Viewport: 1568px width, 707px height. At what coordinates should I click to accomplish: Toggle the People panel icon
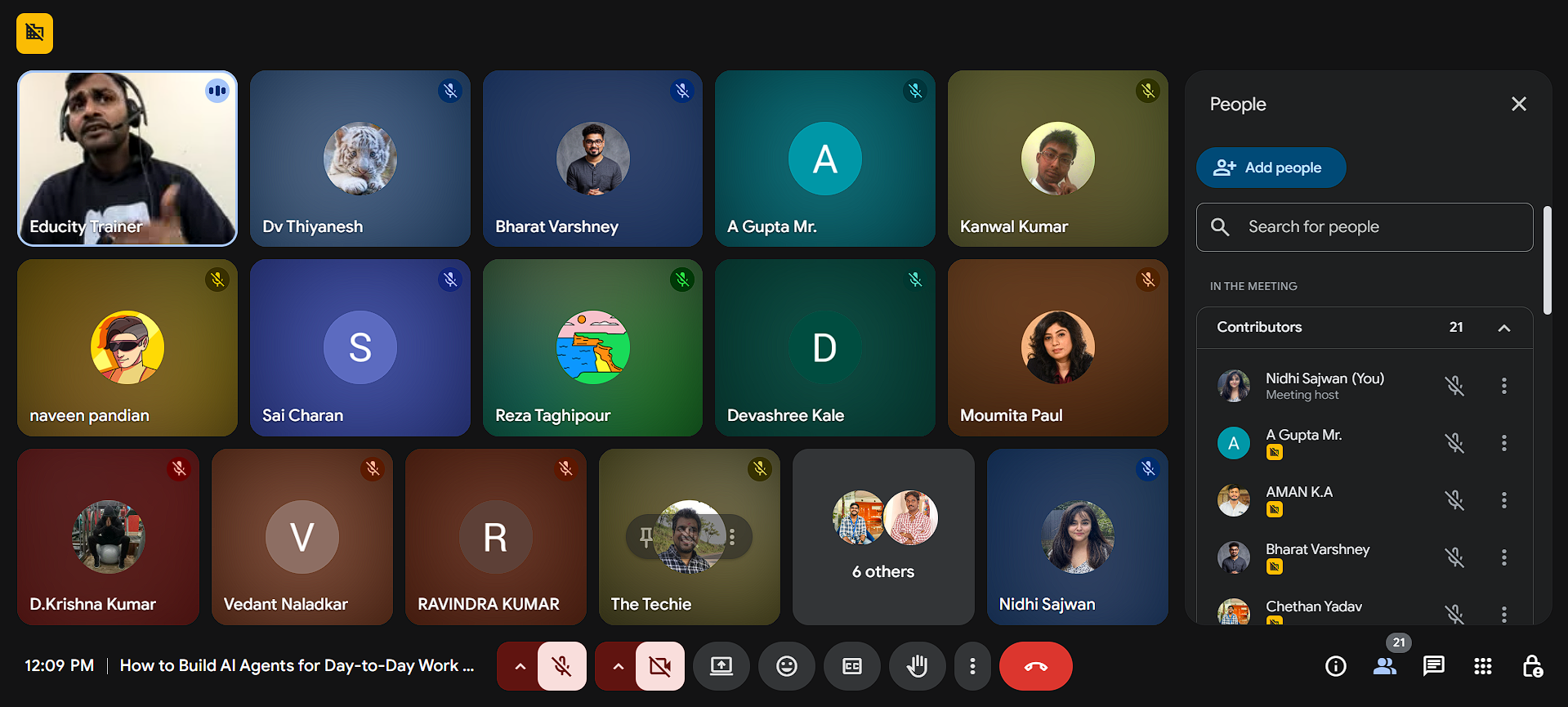[1385, 666]
